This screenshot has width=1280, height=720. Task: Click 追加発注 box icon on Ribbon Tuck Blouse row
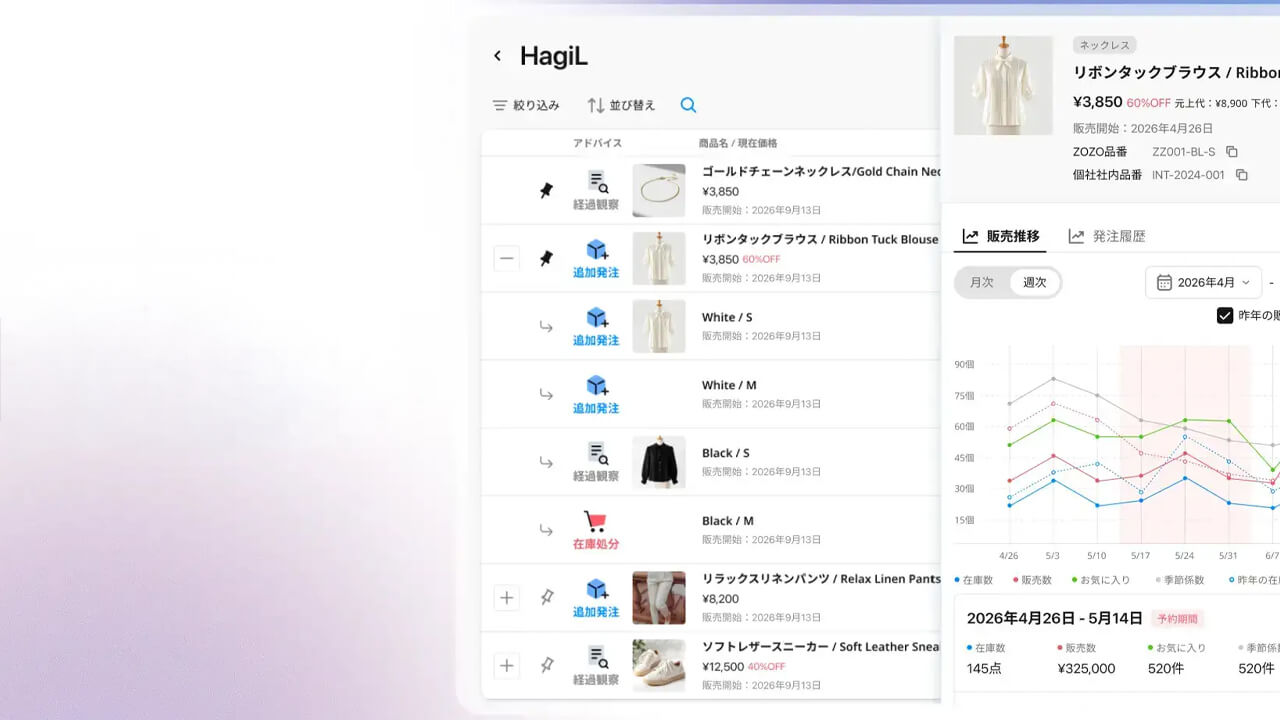click(597, 250)
